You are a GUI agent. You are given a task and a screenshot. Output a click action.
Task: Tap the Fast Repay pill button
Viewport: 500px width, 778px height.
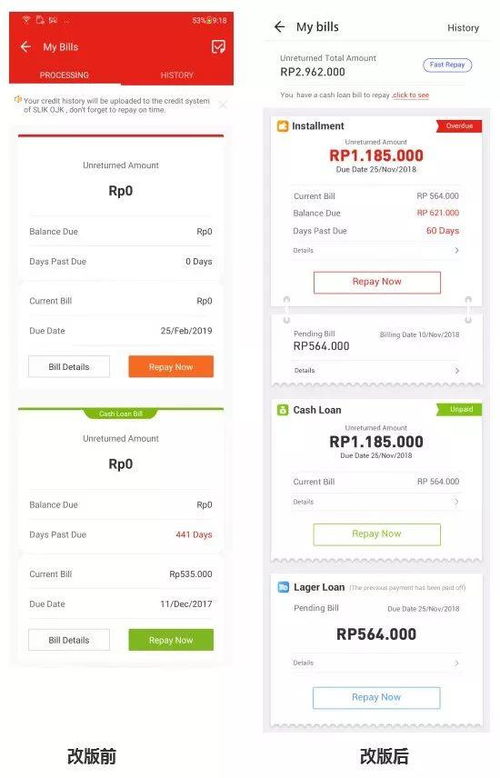[x=447, y=65]
